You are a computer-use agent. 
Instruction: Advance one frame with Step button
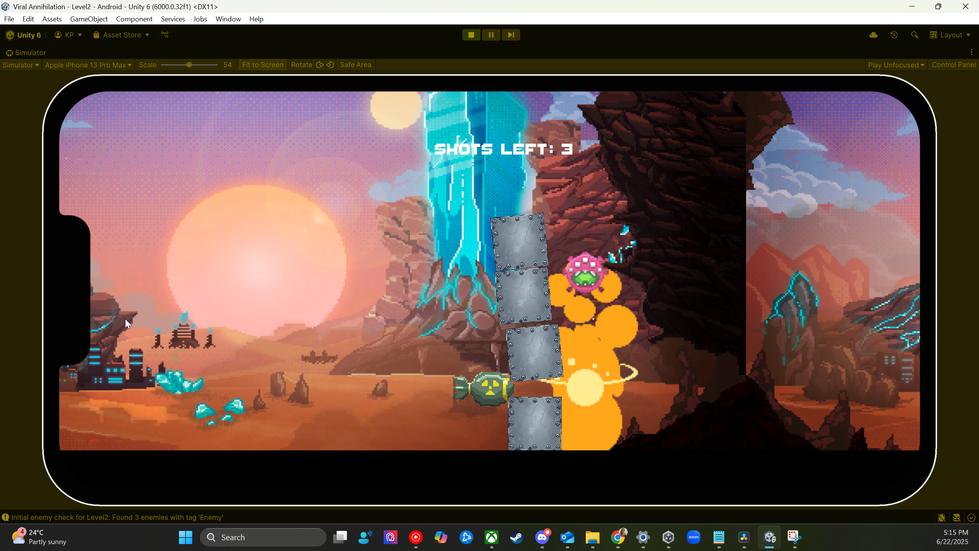click(x=511, y=35)
